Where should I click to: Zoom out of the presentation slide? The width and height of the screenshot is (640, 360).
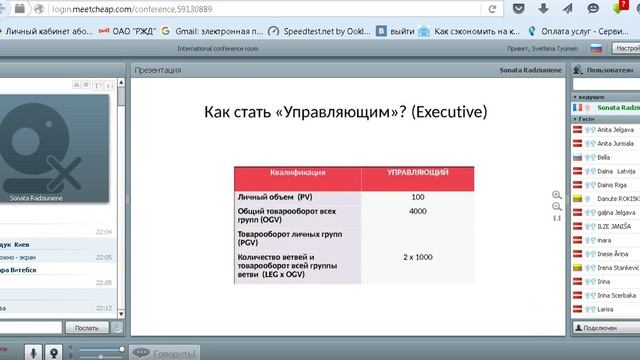point(557,207)
